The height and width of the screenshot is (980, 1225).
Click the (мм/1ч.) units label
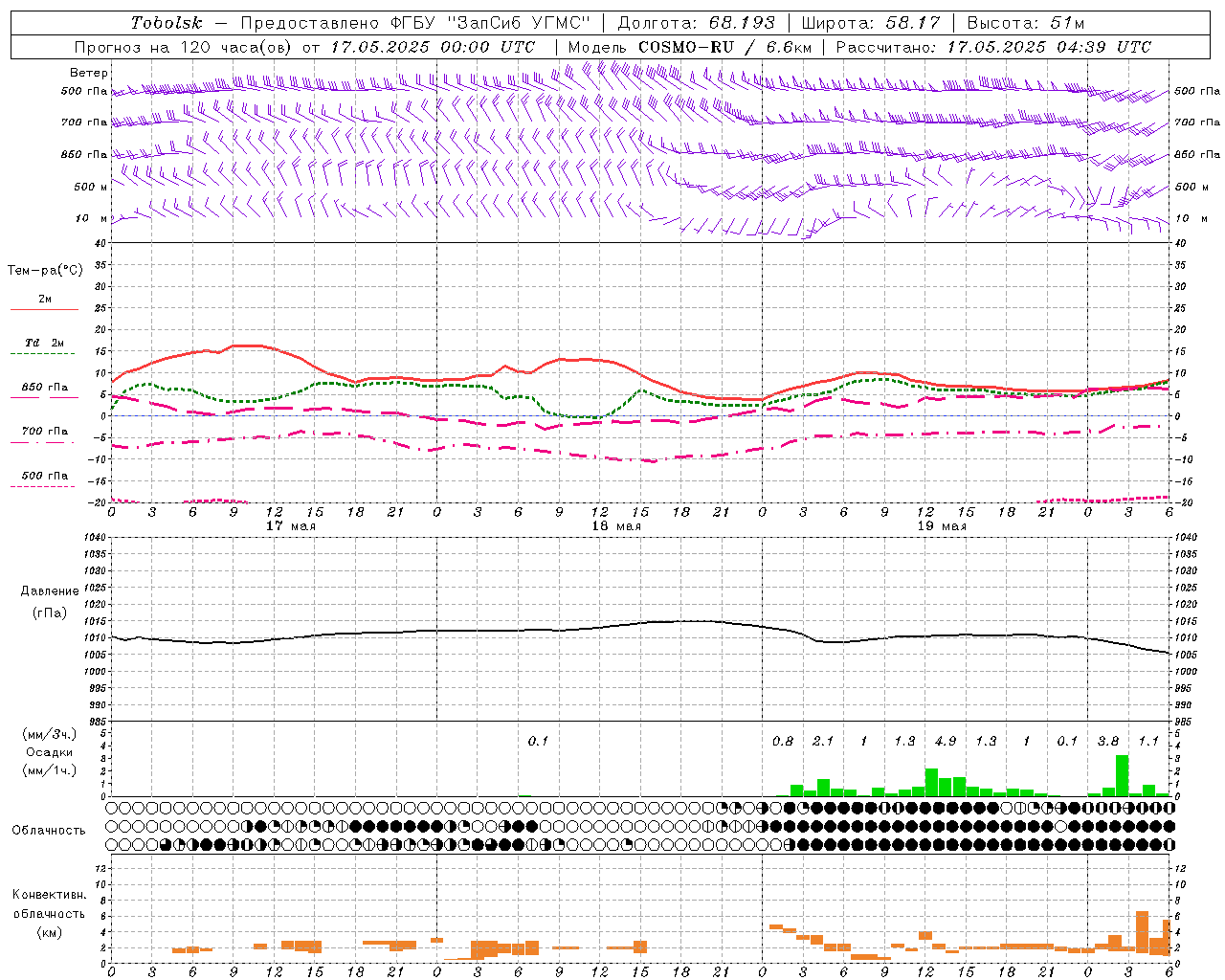pos(49,770)
